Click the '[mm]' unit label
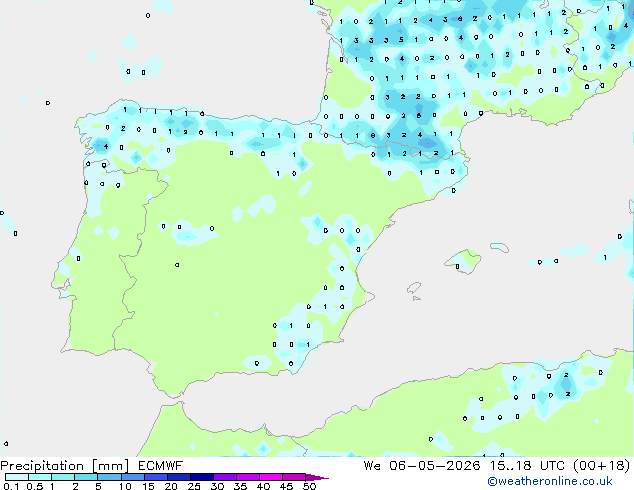The image size is (634, 490). point(111,466)
